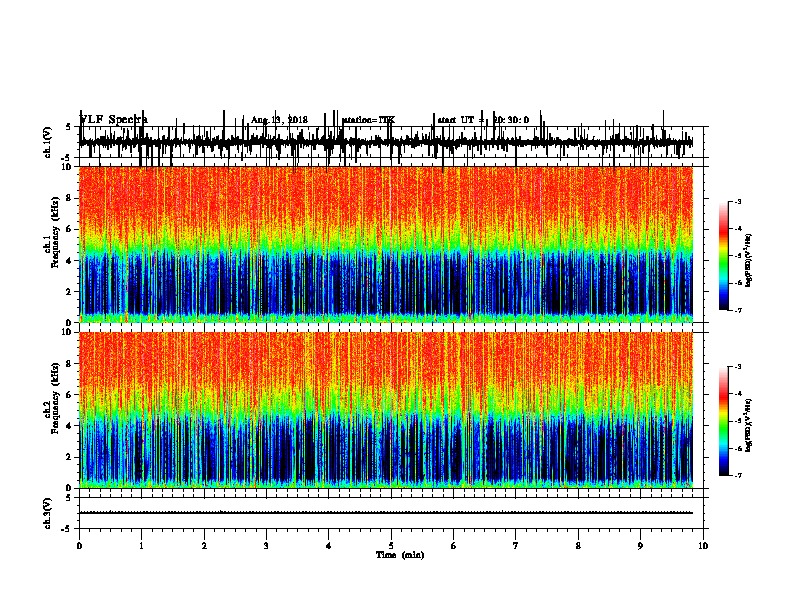Select the ch.2 color bar log(PSD) label
The height and width of the screenshot is (612, 792).
click(x=749, y=426)
